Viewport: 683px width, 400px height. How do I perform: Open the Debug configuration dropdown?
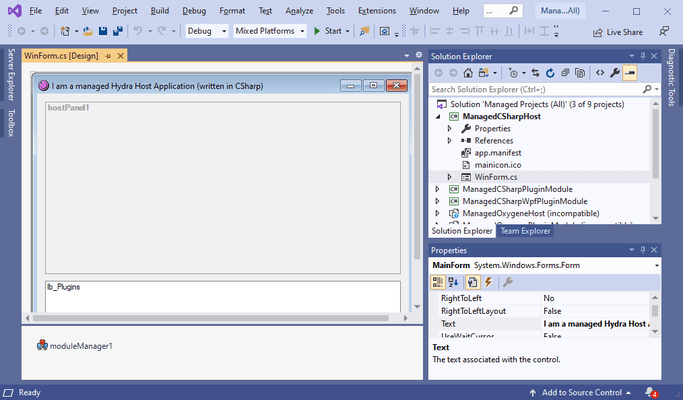(206, 31)
